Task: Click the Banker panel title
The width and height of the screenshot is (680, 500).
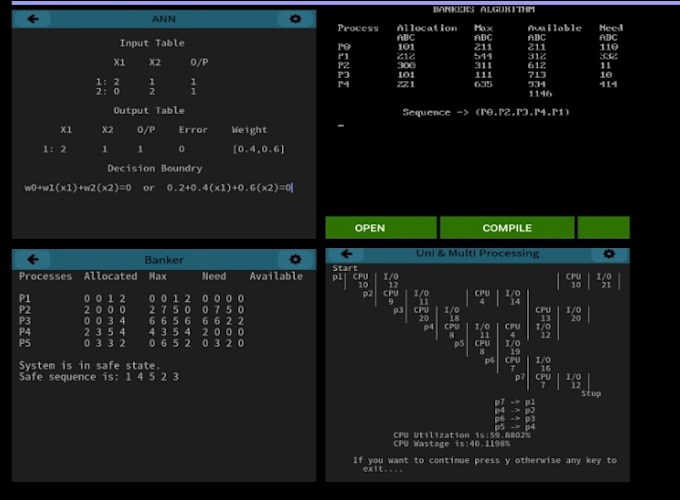Action: tap(164, 260)
